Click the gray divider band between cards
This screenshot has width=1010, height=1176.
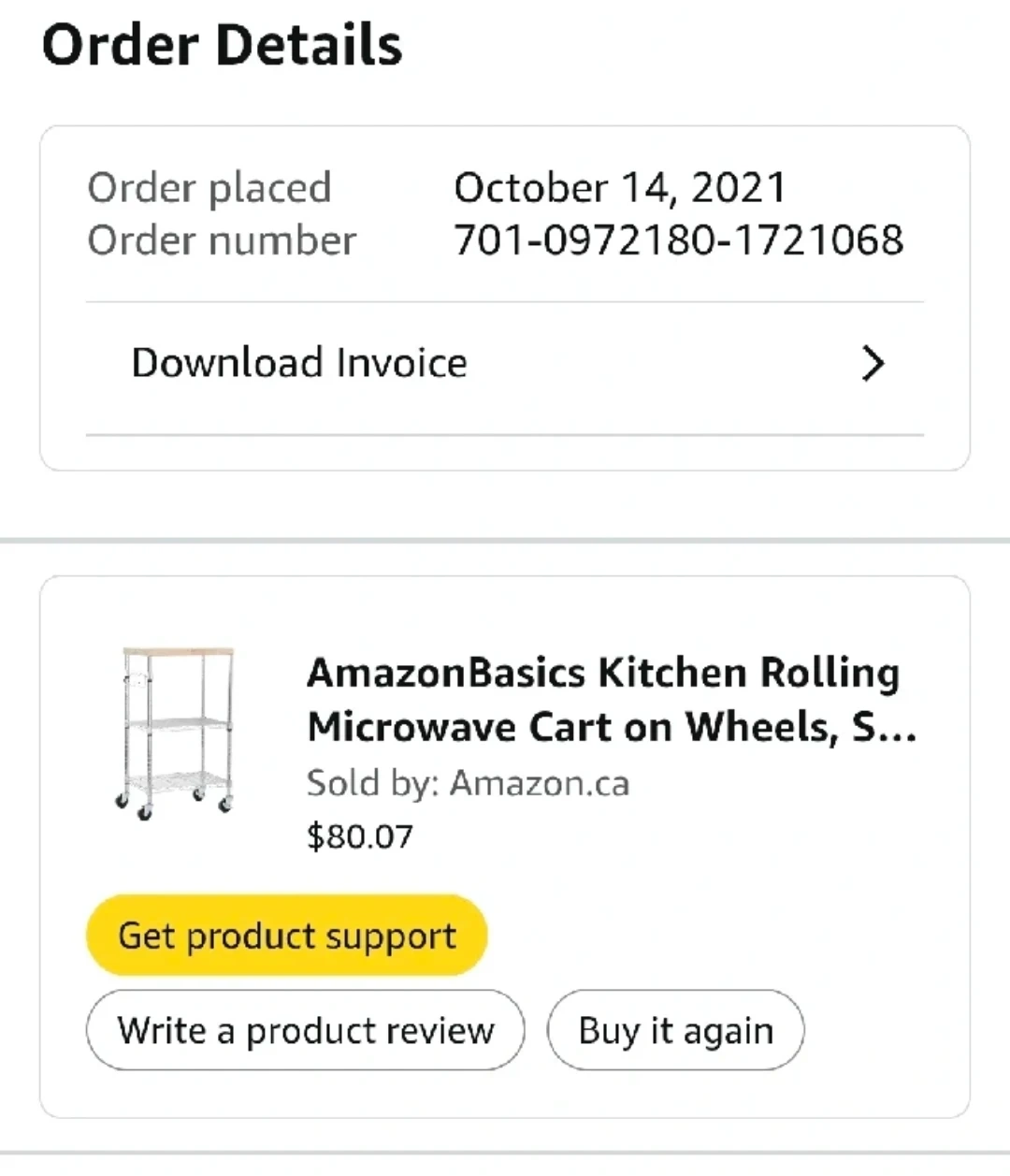tap(505, 541)
